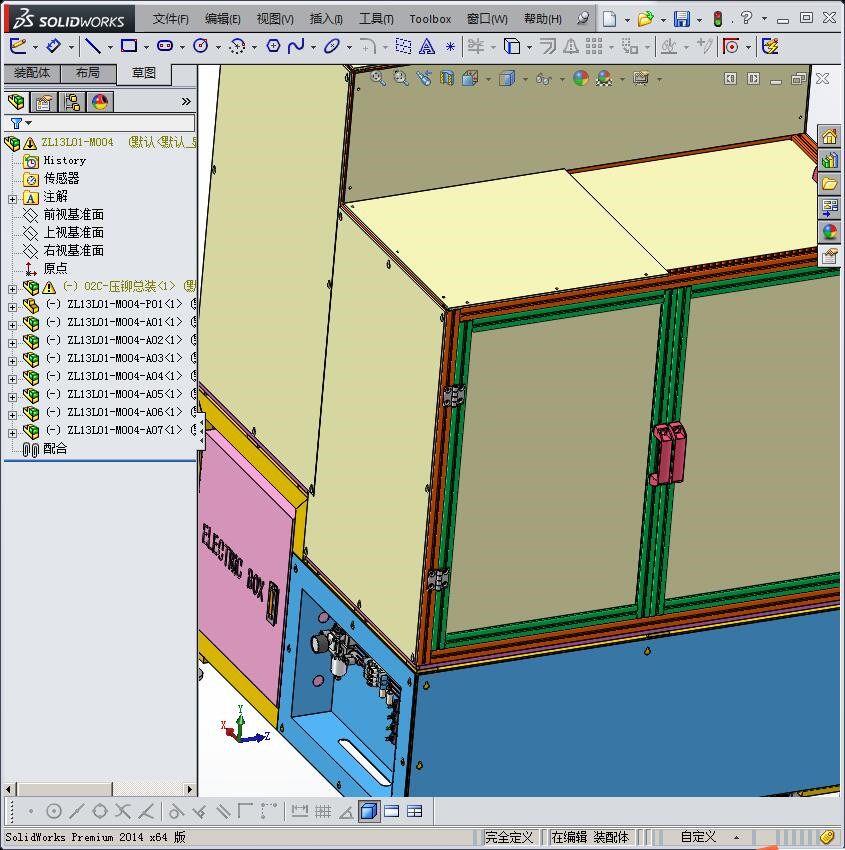This screenshot has height=850, width=845.
Task: Expand the 注解 annotations folder
Action: point(12,199)
